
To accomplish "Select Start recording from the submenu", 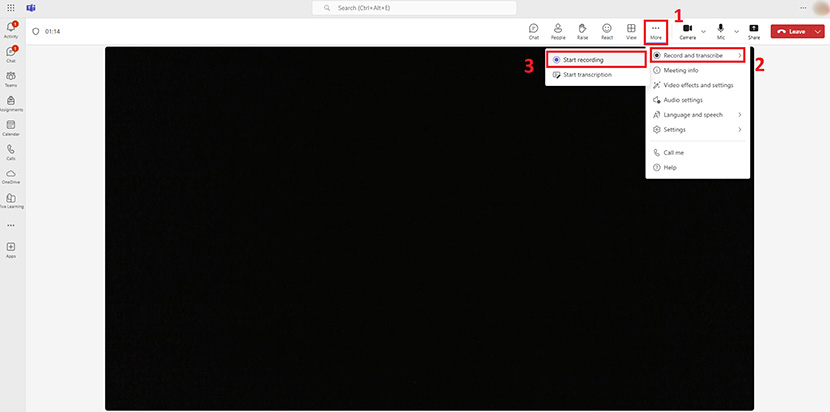I will click(x=596, y=60).
